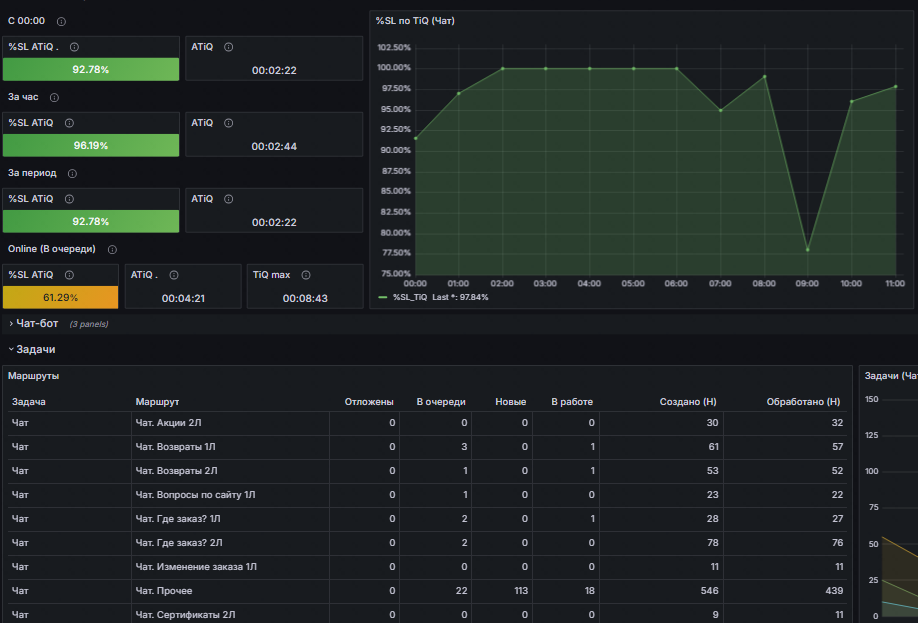Click info icon next to С 00:00
The width and height of the screenshot is (918, 623).
click(61, 22)
